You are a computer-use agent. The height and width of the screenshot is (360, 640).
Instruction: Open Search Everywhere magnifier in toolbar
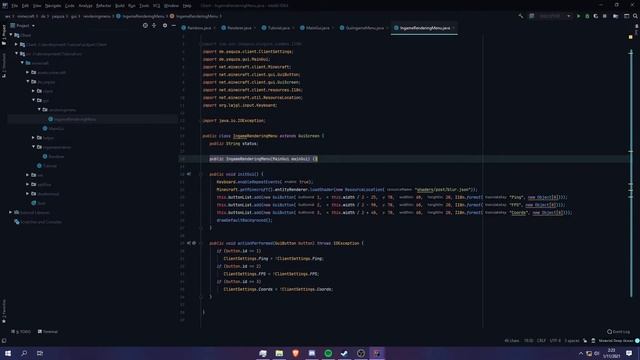[x=636, y=16]
